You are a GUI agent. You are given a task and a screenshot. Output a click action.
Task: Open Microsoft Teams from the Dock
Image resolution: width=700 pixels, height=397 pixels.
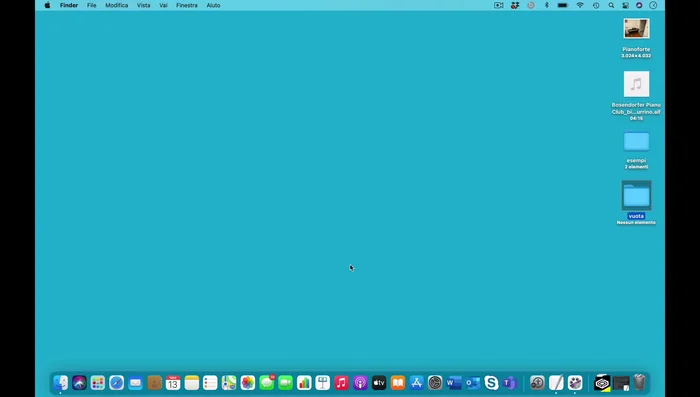510,383
